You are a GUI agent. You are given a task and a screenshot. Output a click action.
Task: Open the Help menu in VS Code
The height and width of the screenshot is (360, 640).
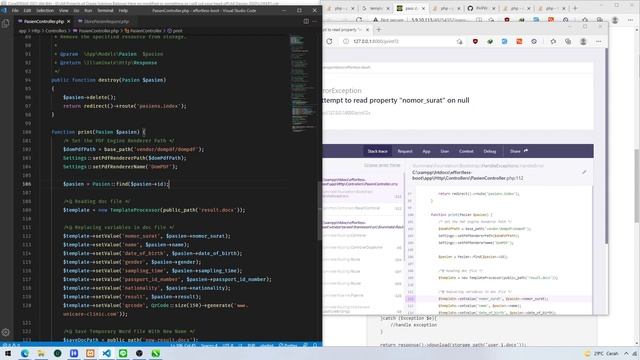pyautogui.click(x=123, y=11)
